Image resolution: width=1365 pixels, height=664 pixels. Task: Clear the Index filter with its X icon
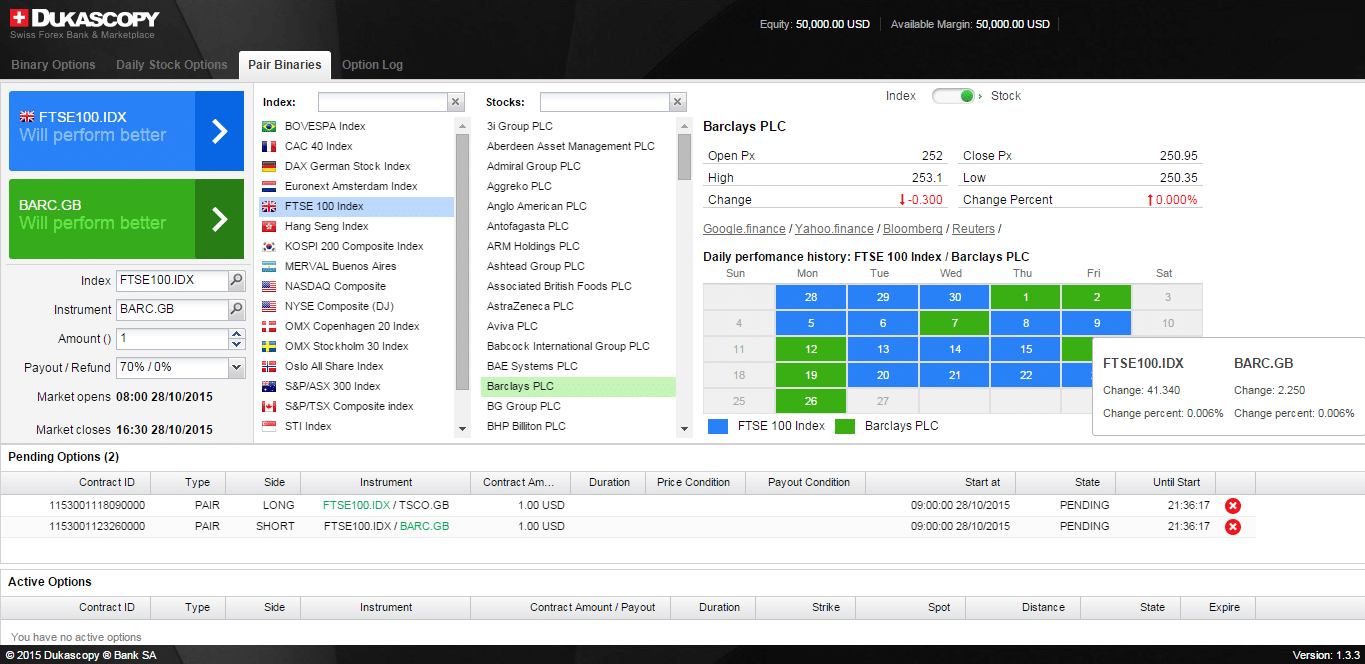pos(456,102)
